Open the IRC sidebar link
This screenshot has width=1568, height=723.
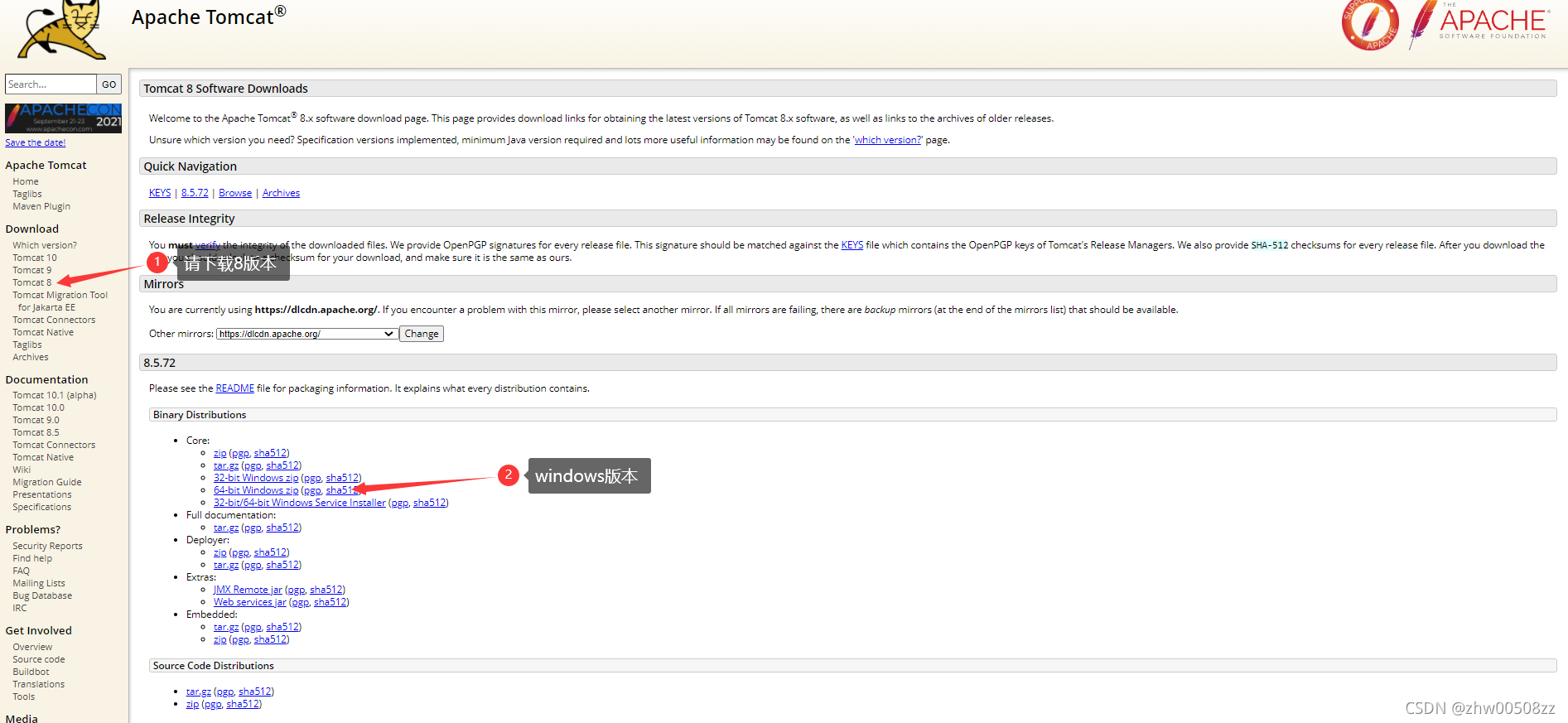click(20, 608)
